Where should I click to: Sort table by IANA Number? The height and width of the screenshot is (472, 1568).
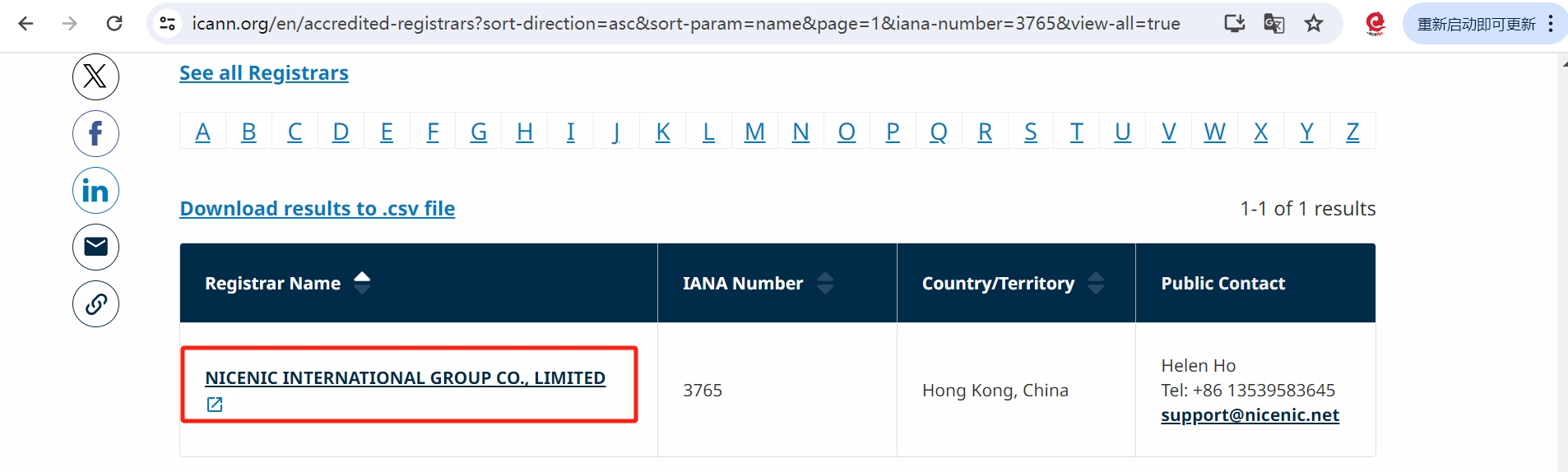pos(825,283)
